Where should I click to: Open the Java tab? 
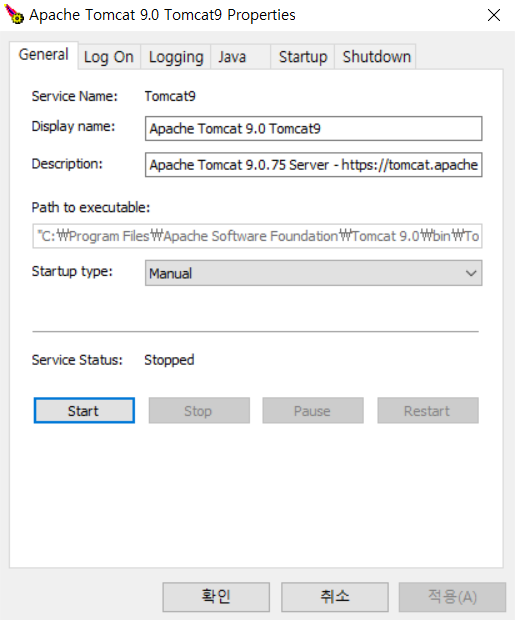pyautogui.click(x=240, y=57)
